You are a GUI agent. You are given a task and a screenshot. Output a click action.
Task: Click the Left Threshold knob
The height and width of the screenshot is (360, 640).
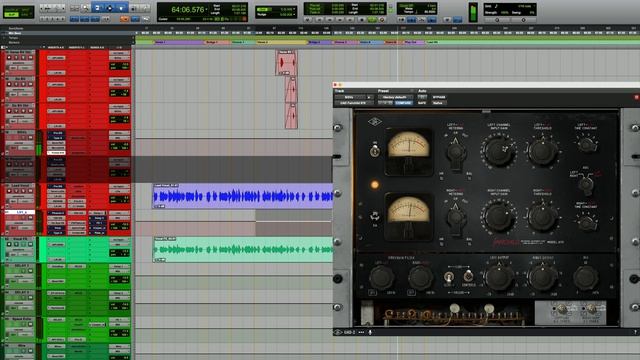pos(542,151)
